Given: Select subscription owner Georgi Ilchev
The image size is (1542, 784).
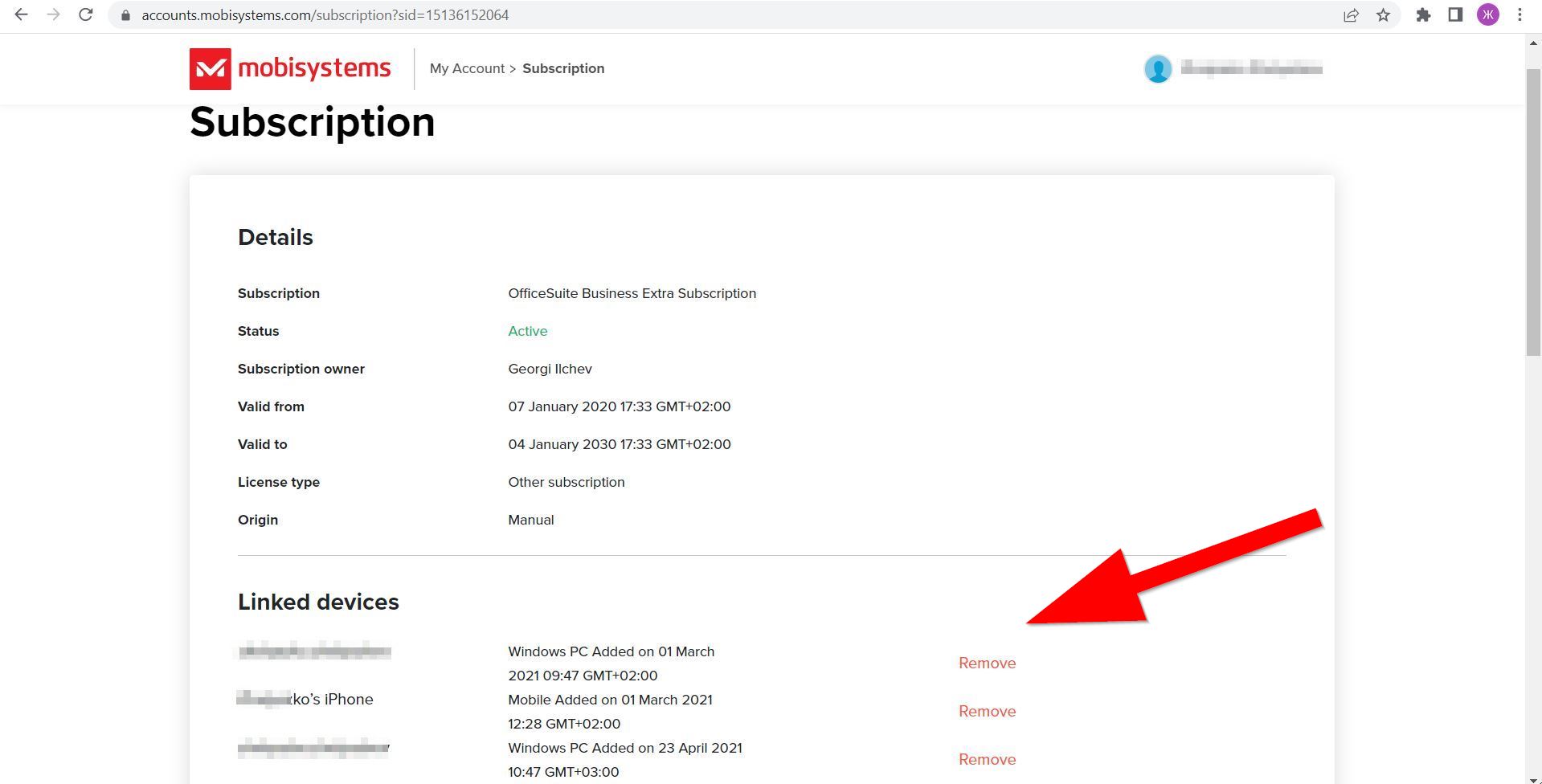Looking at the screenshot, I should click(x=550, y=369).
